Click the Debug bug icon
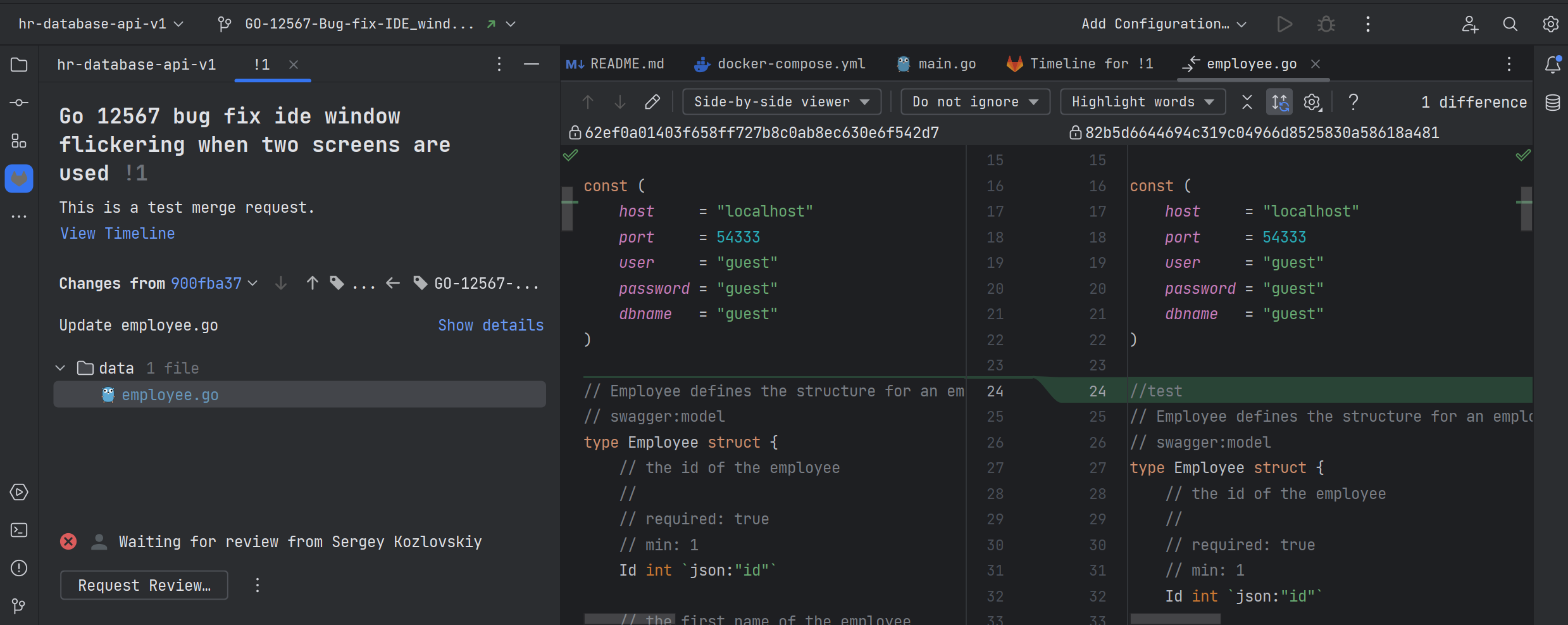 click(x=1326, y=24)
